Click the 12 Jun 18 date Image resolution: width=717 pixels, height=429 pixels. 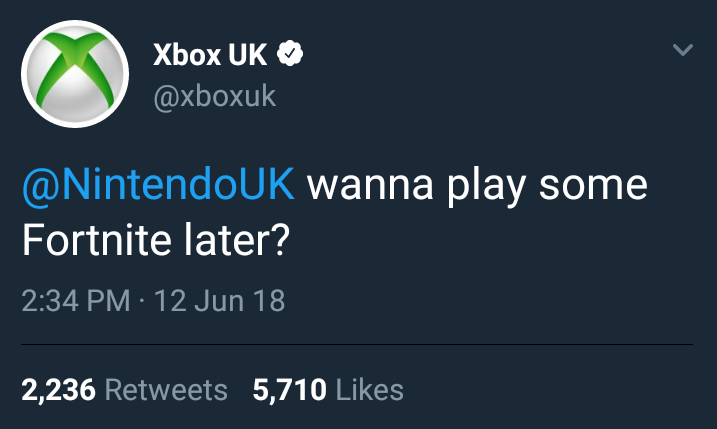point(220,301)
